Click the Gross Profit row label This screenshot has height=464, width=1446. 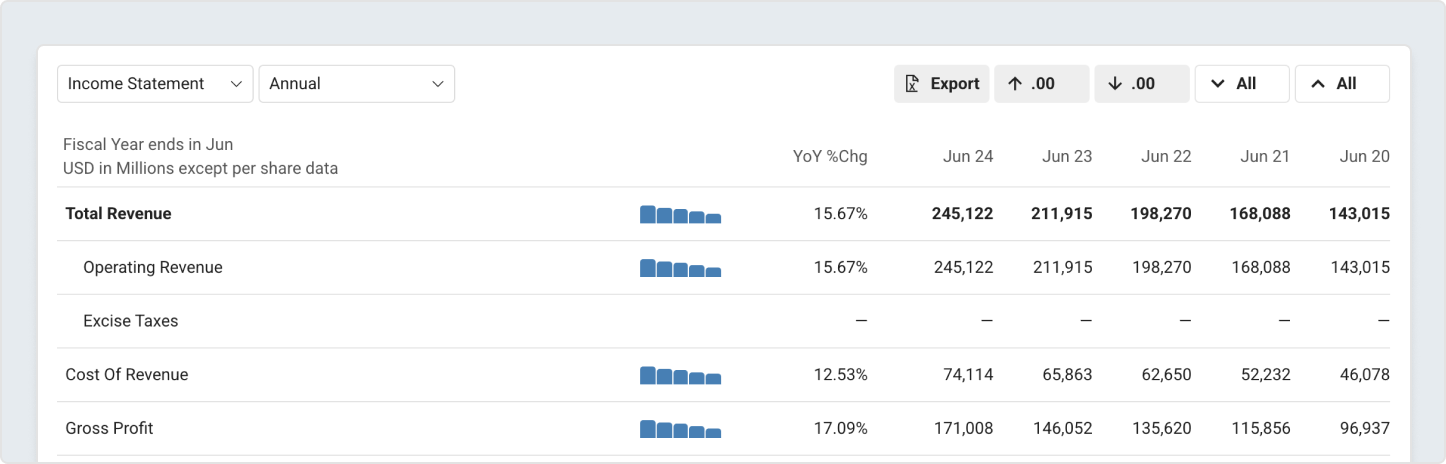tap(109, 429)
